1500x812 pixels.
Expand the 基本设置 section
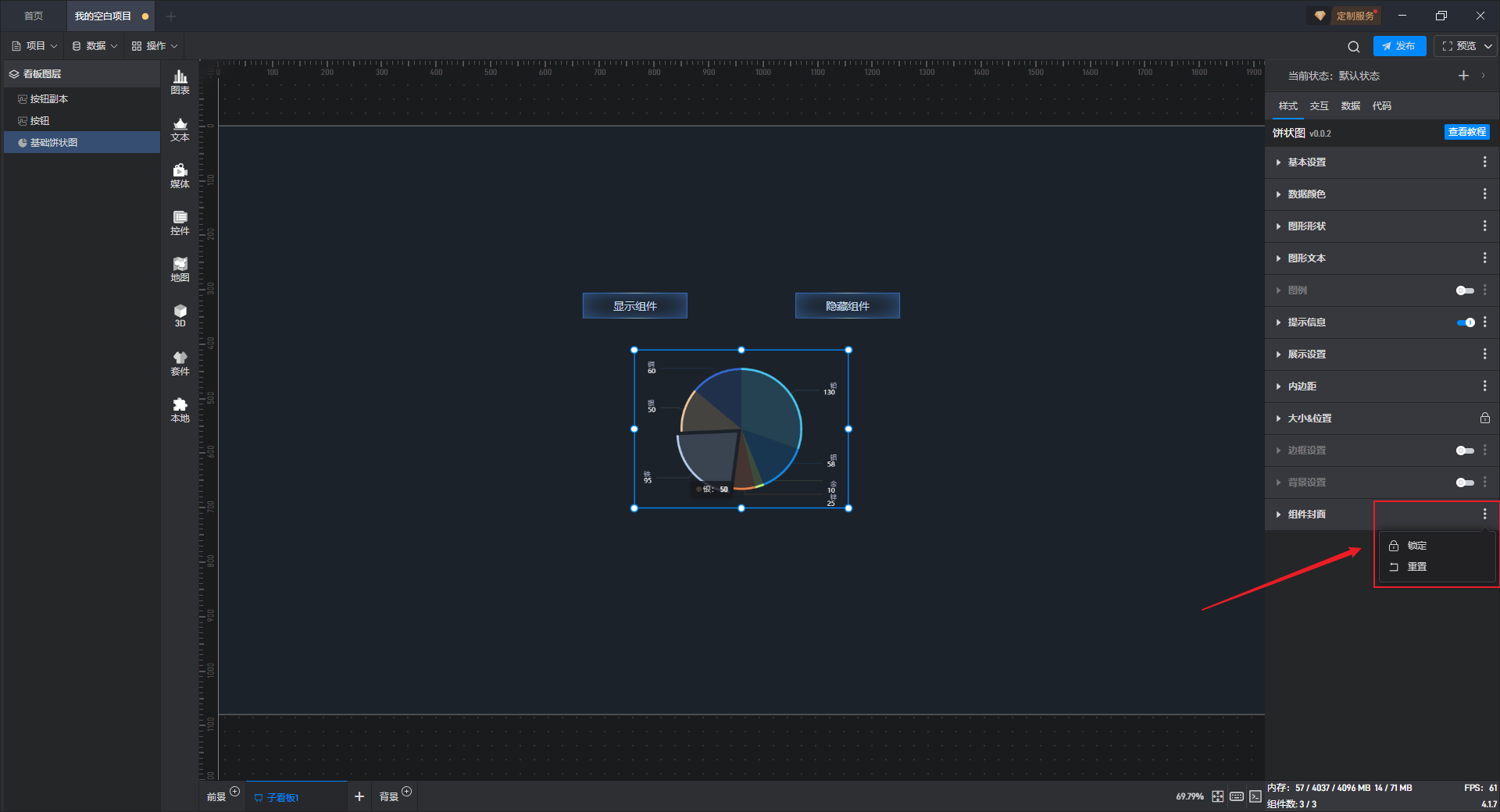(x=1306, y=162)
